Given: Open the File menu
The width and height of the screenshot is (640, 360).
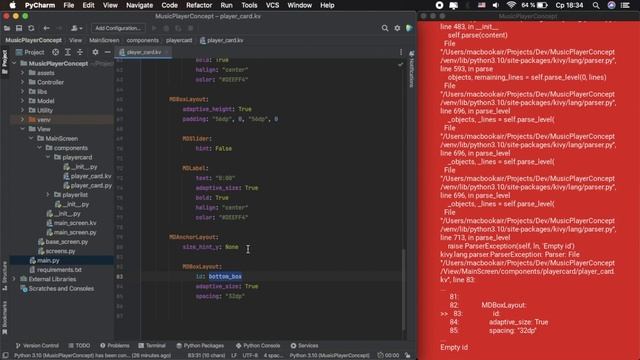Looking at the screenshot, I should click(x=69, y=5).
